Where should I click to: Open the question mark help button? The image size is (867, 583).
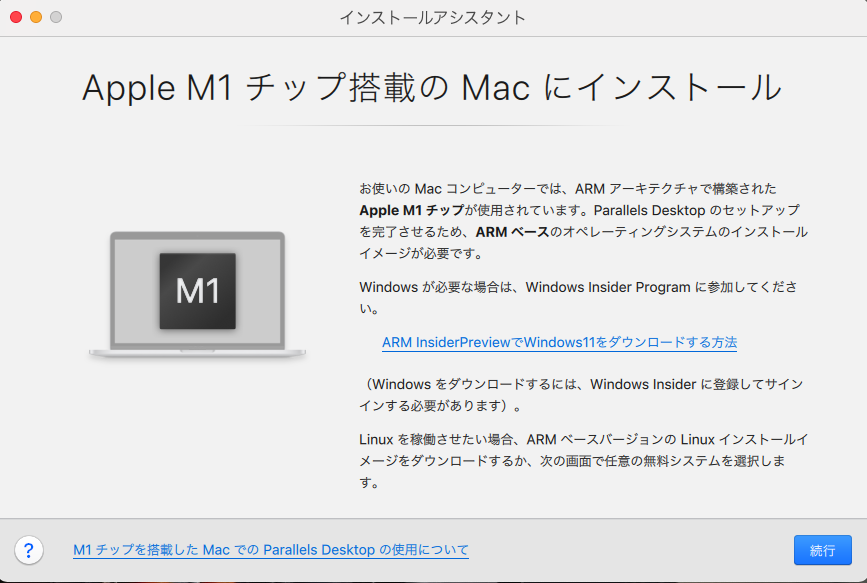[29, 550]
